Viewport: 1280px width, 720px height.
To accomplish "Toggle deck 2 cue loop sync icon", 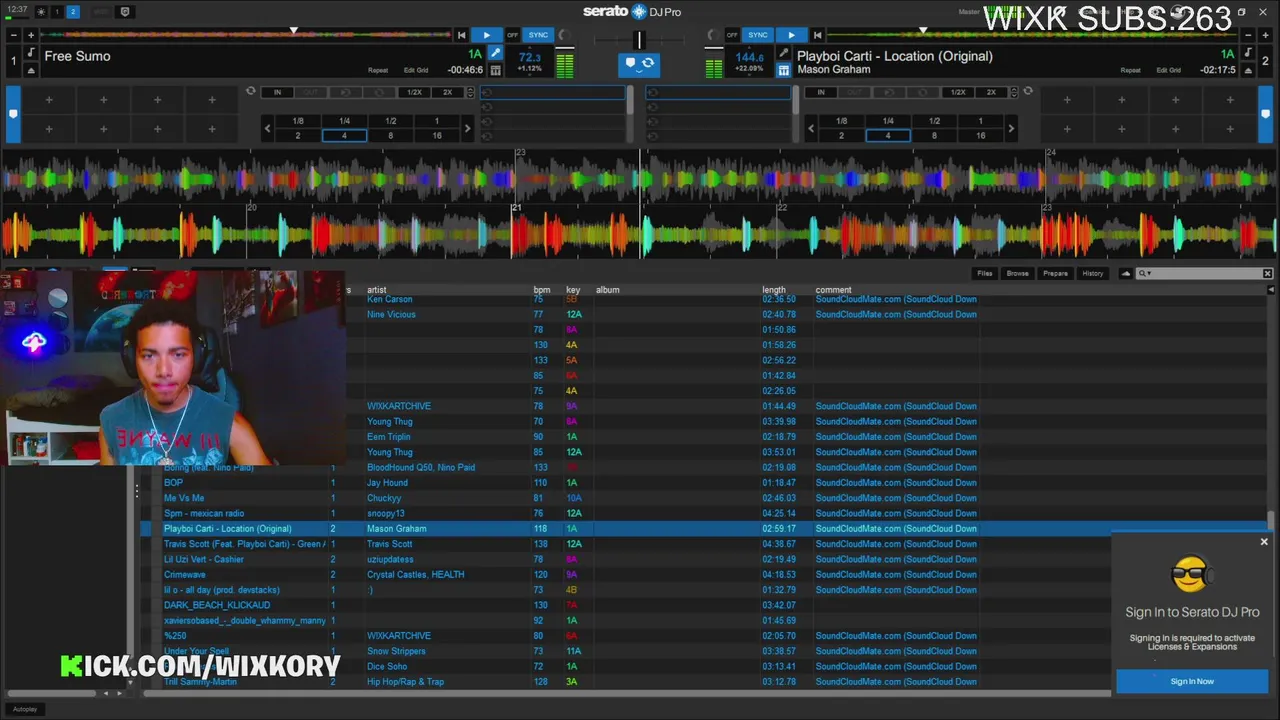I will click(x=1027, y=91).
